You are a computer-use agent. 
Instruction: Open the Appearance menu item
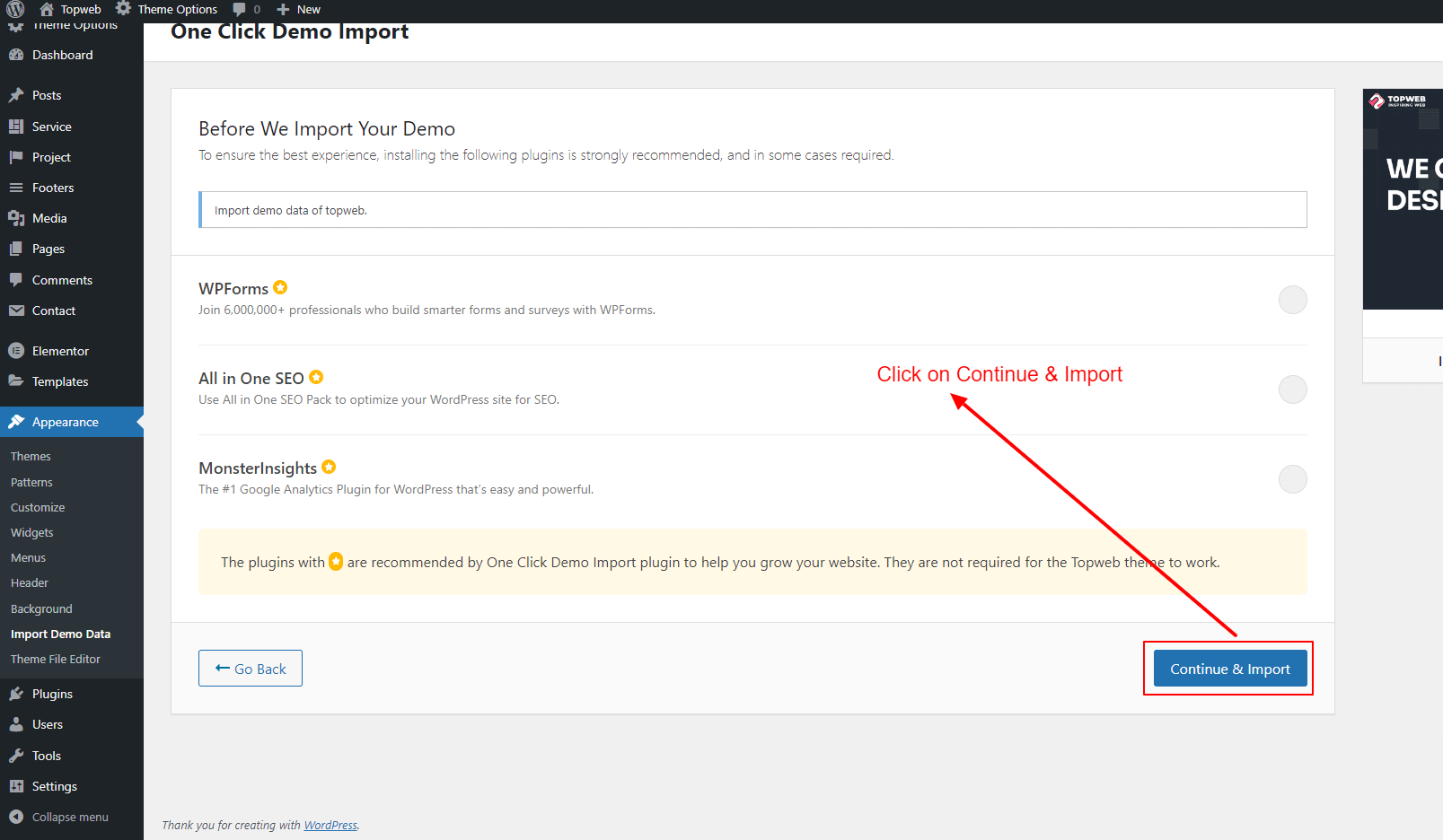tap(72, 422)
